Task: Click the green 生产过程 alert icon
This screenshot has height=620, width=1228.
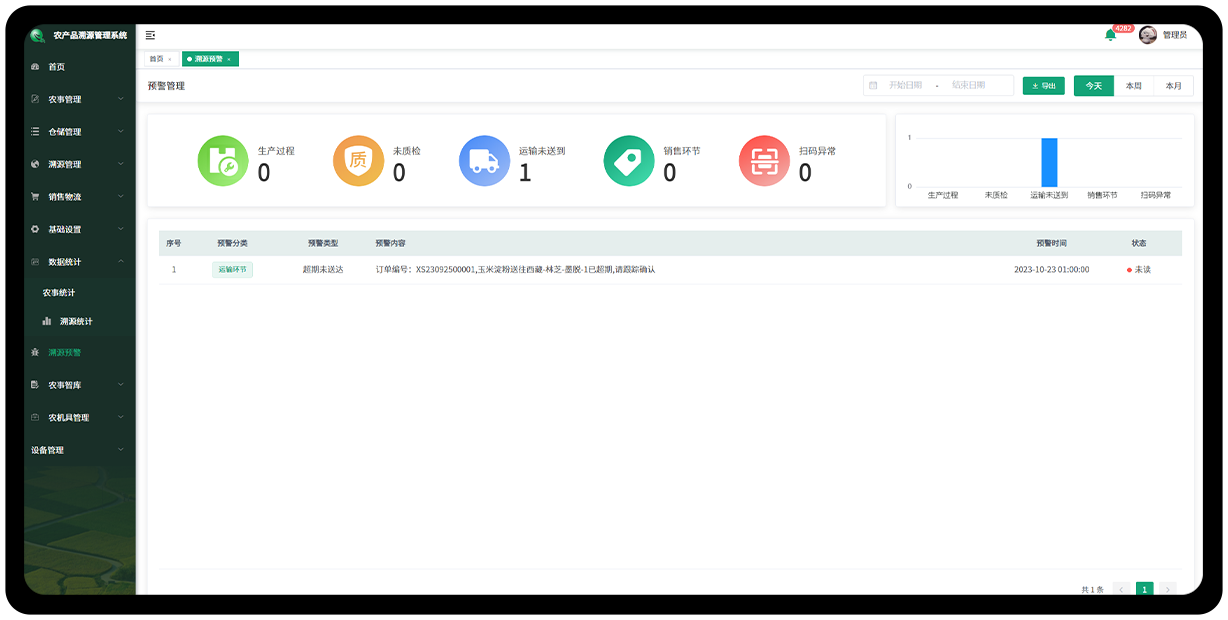Action: pos(222,161)
